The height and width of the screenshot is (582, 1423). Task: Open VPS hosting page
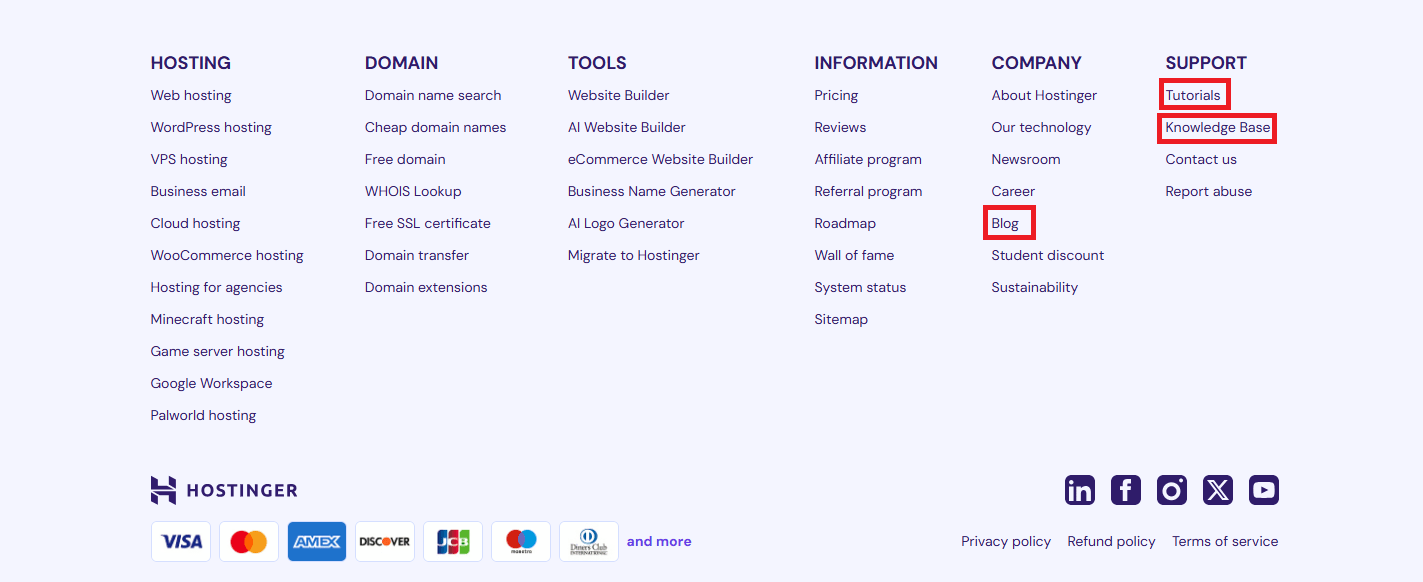189,159
